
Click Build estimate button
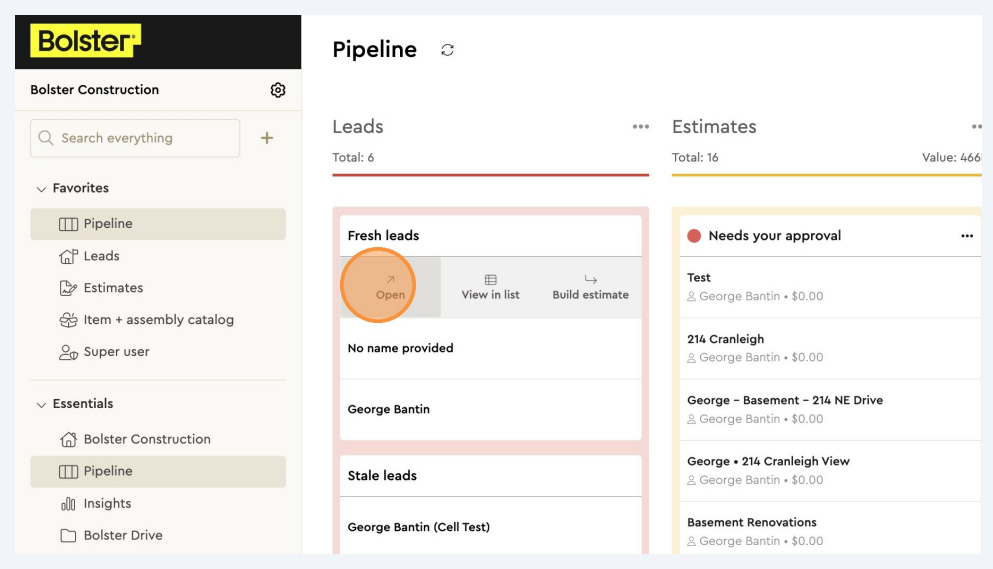click(x=590, y=287)
